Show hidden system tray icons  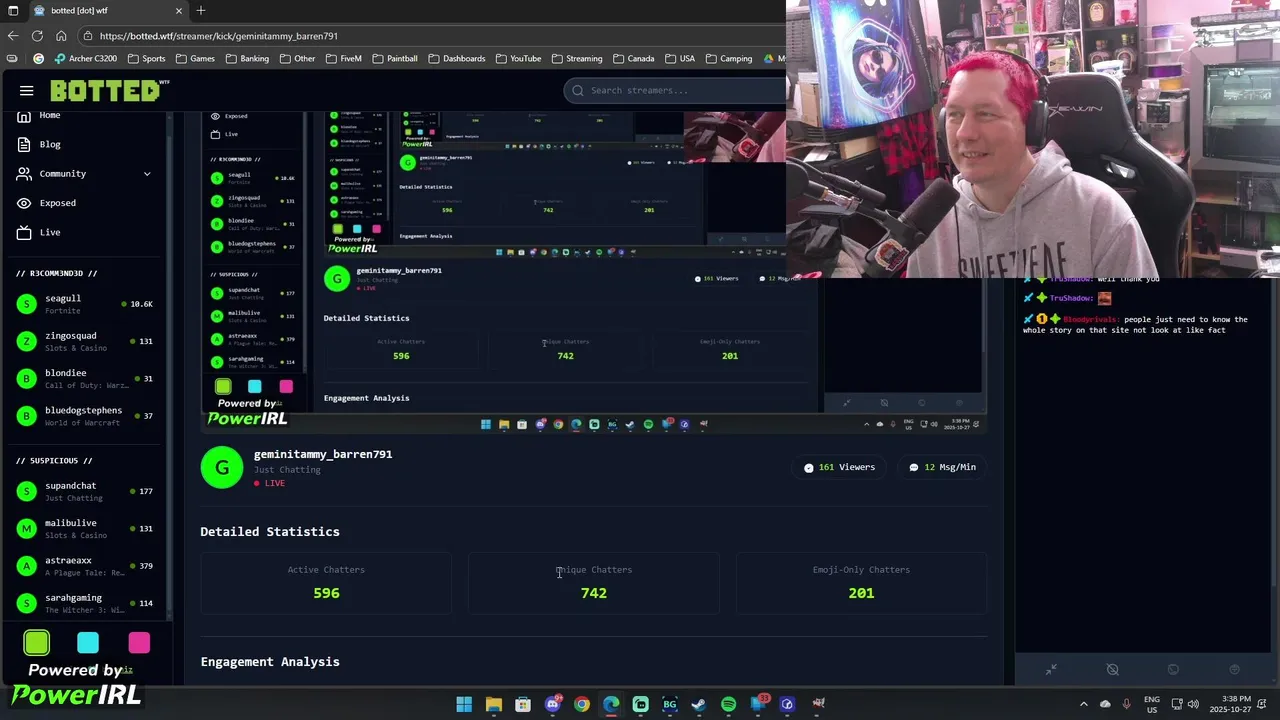pos(1084,704)
